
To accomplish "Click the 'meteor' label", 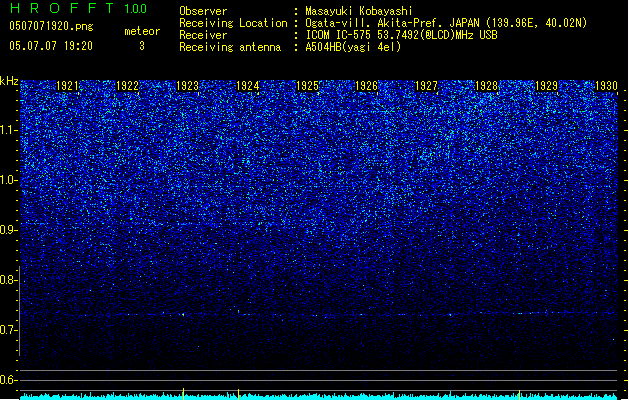I will (x=142, y=31).
